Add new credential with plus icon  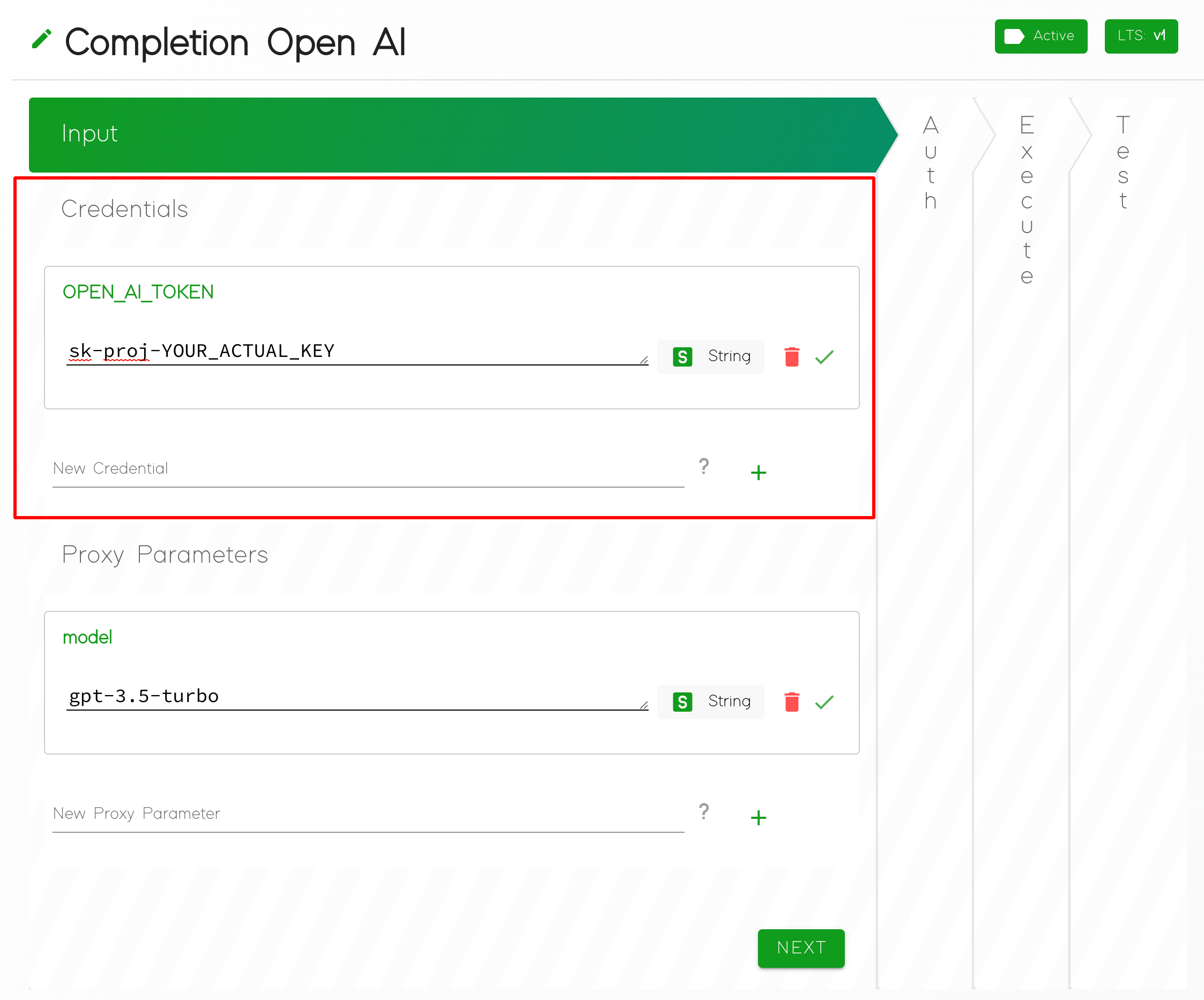click(758, 473)
